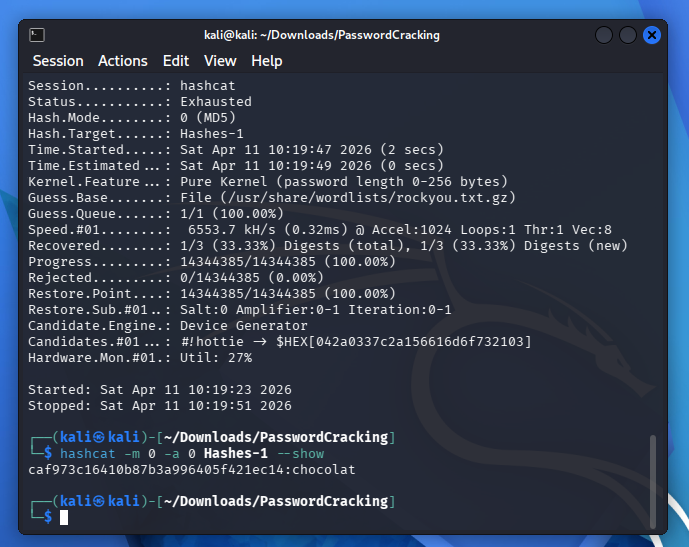The width and height of the screenshot is (689, 547).
Task: Maximize the terminal window
Action: (x=628, y=35)
